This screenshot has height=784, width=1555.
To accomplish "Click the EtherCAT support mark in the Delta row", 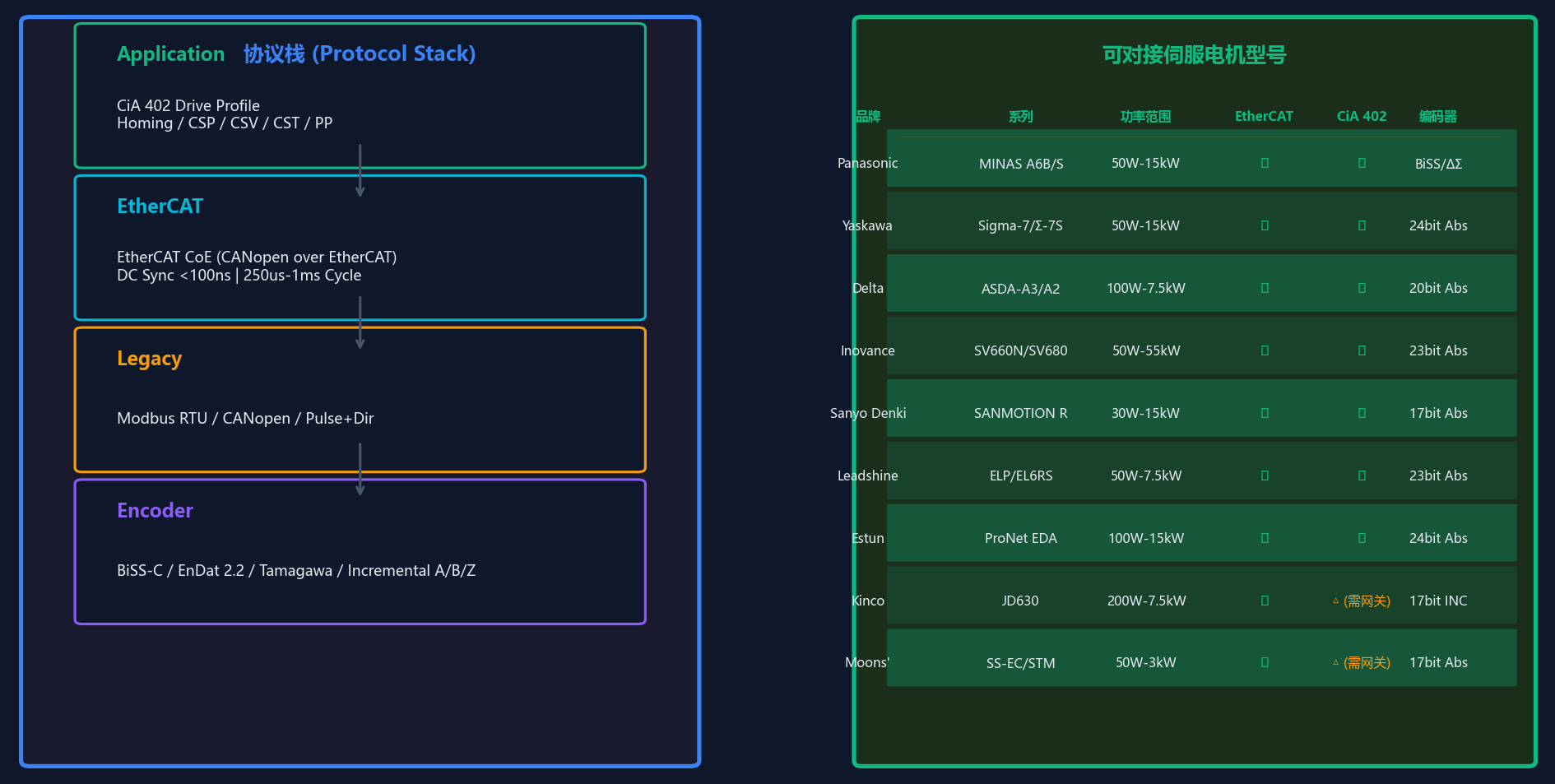I will pyautogui.click(x=1265, y=288).
